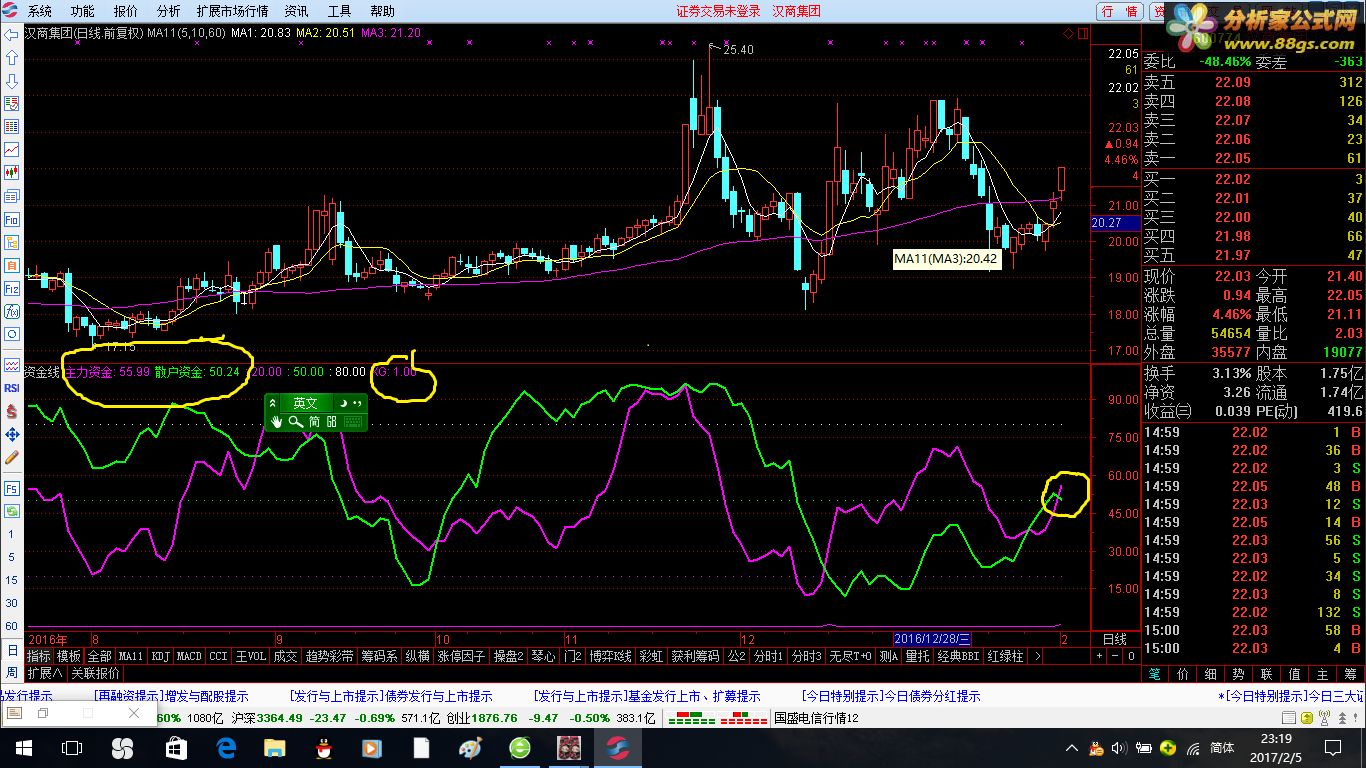The width and height of the screenshot is (1366, 768).
Task: Select the 涨停因子 indicator tab
Action: pyautogui.click(x=461, y=656)
